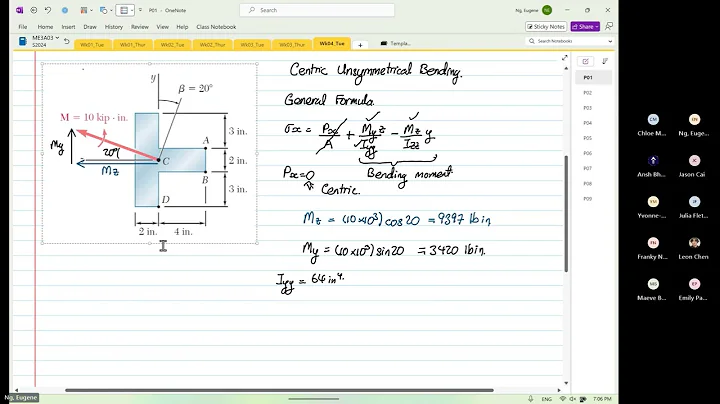This screenshot has height=404, width=720.
Task: Switch to the Wk03_Thur section tab
Action: (292, 45)
